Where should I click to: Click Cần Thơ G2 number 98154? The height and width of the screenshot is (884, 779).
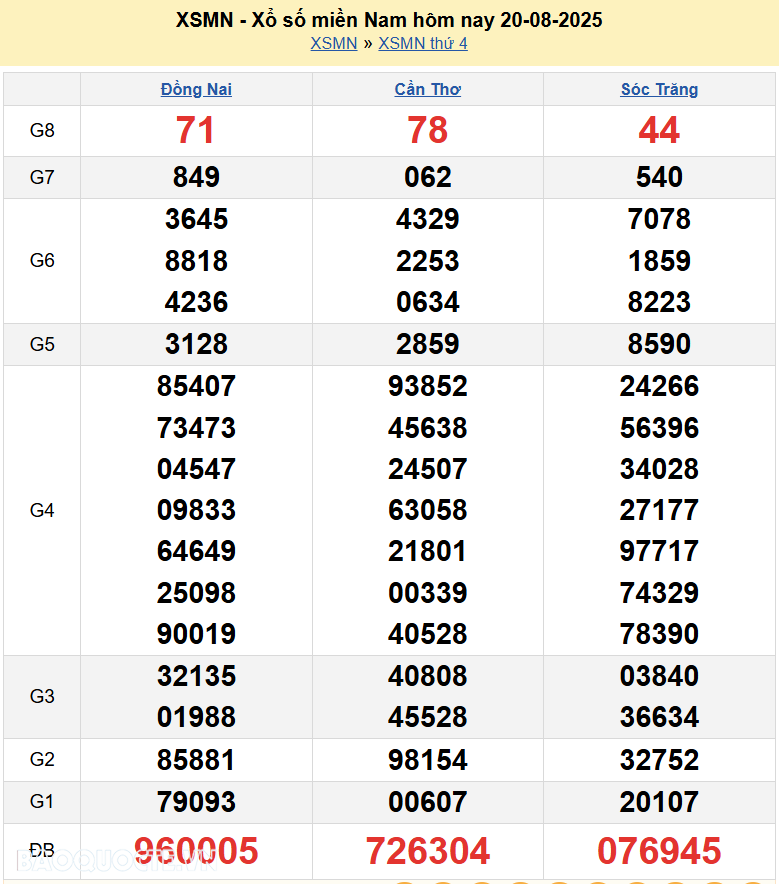428,760
